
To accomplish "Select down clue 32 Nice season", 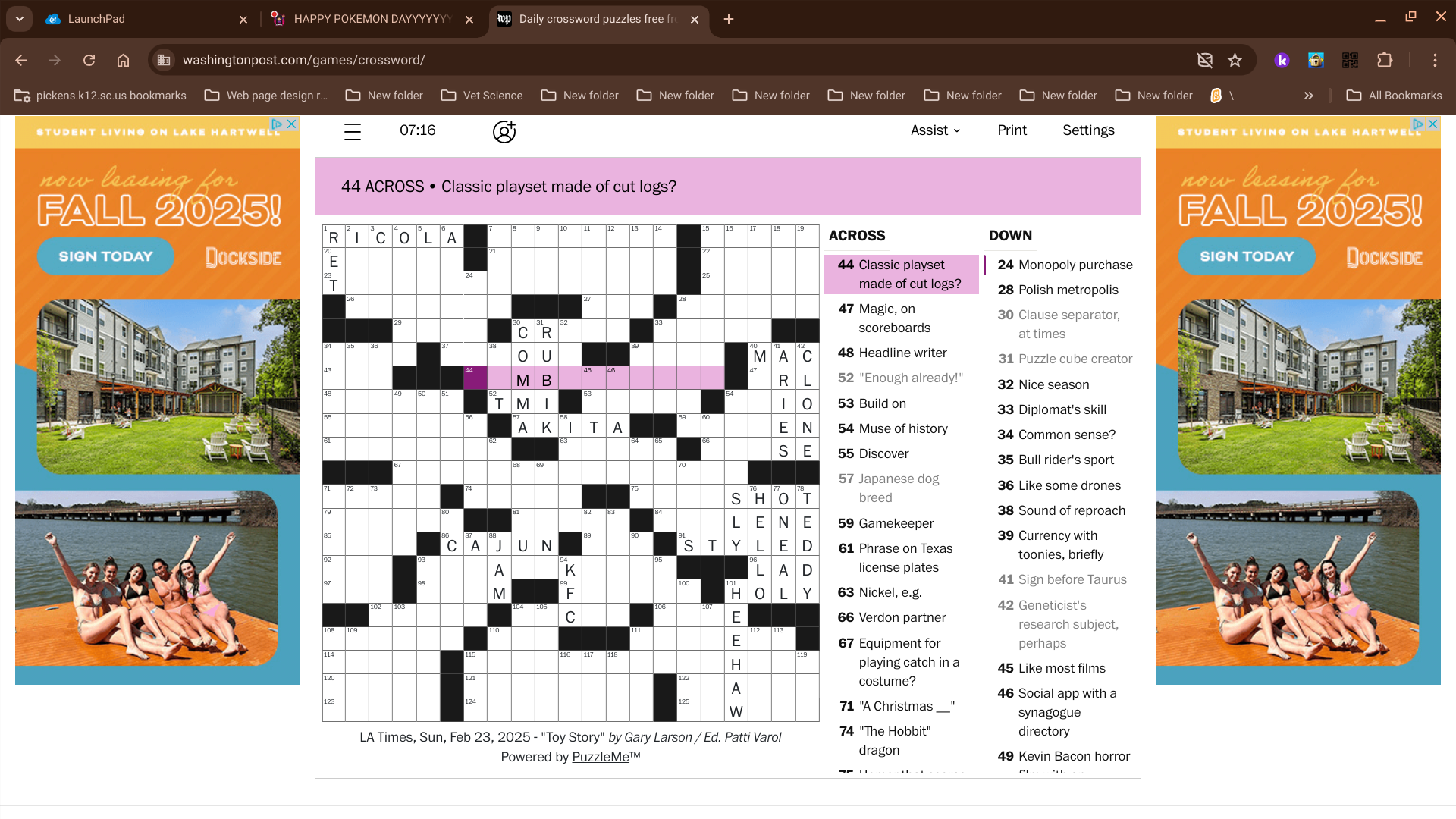I will point(1062,384).
